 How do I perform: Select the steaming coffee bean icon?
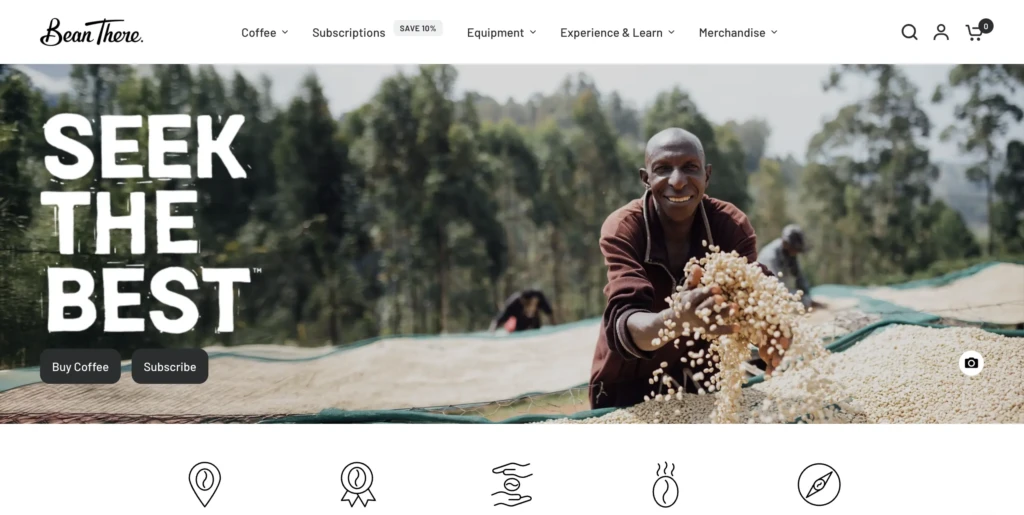click(x=665, y=484)
